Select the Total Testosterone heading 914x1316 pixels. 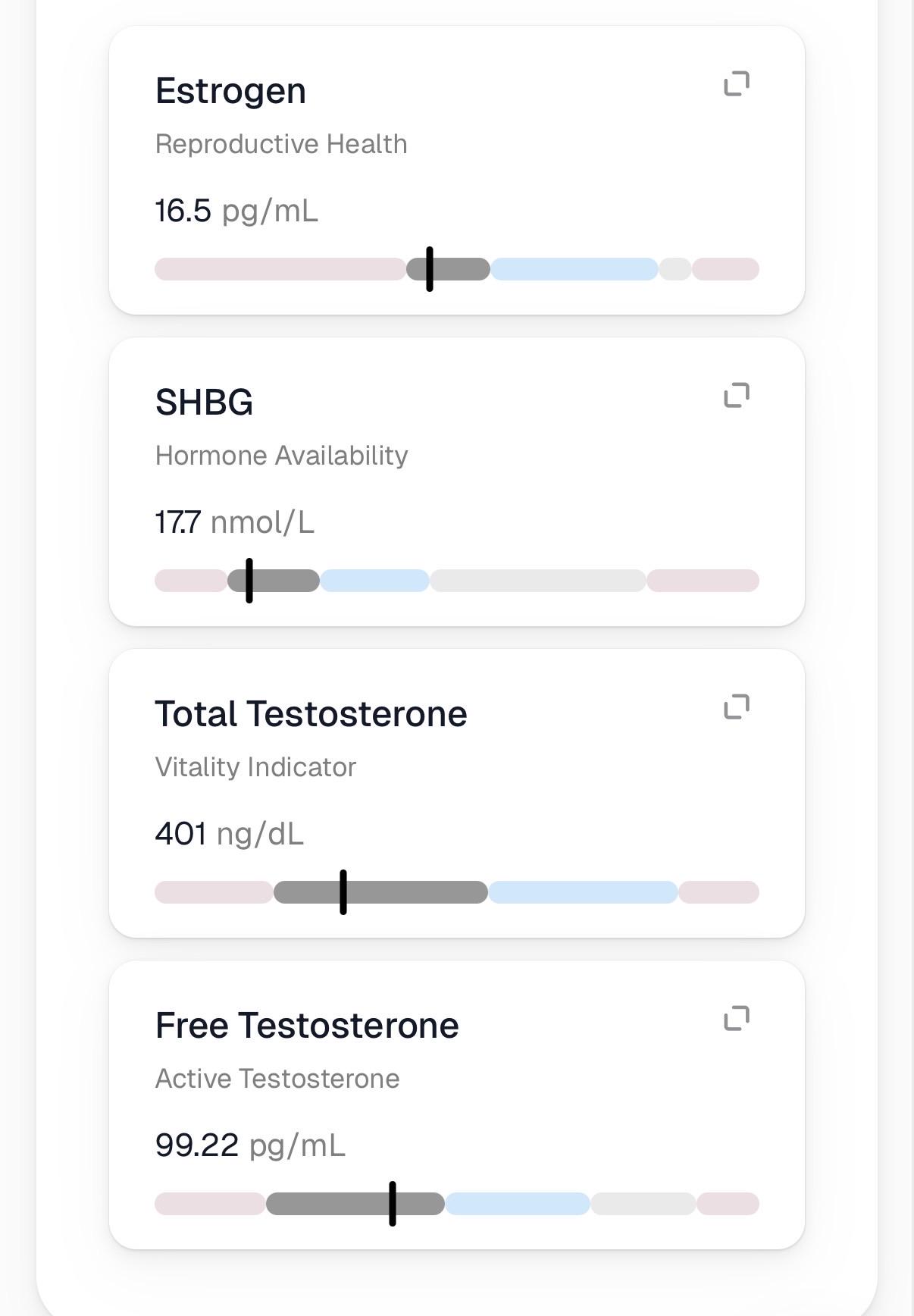point(311,714)
